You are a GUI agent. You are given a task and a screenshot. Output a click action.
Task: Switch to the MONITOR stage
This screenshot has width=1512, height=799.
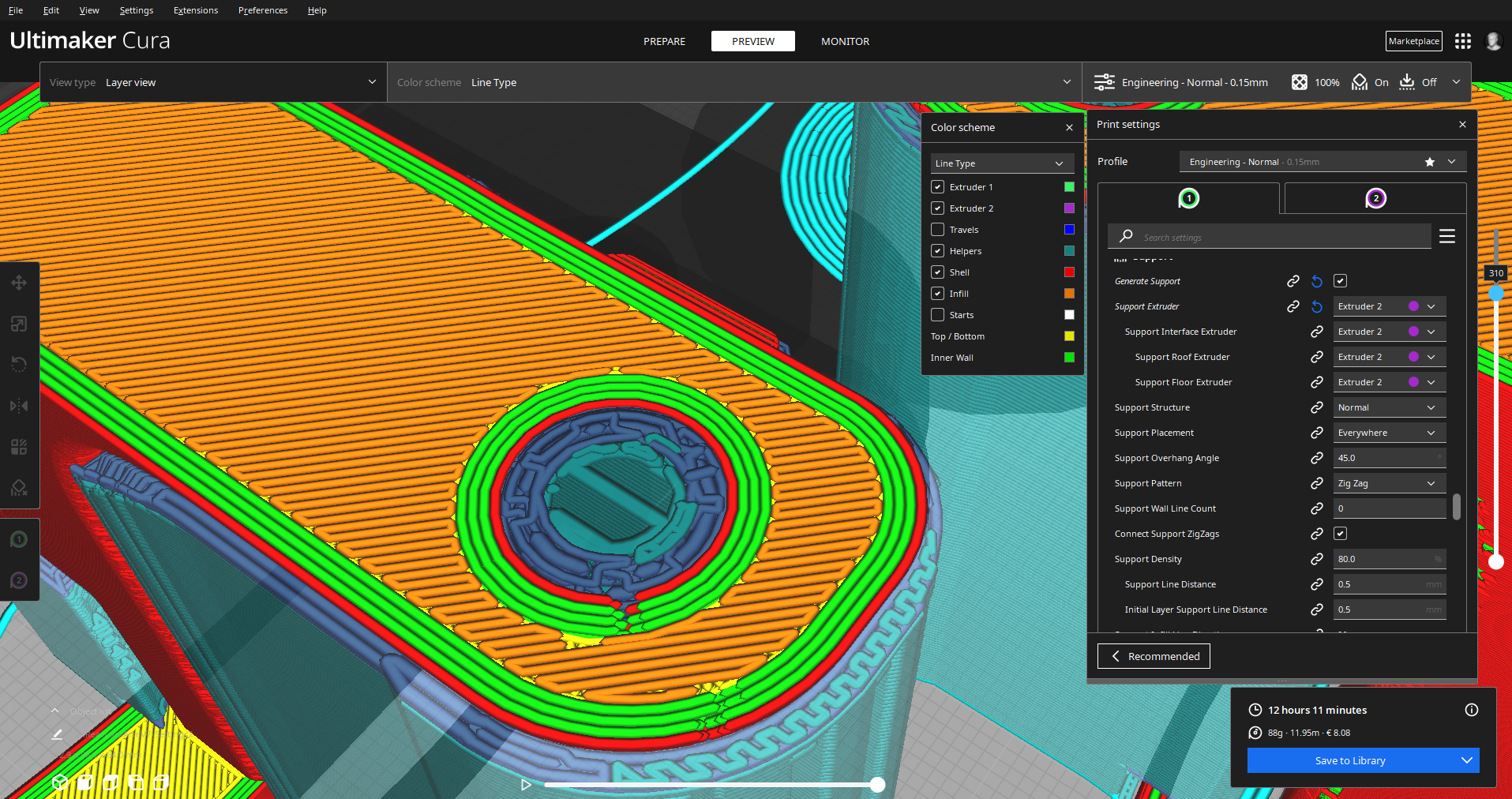845,41
